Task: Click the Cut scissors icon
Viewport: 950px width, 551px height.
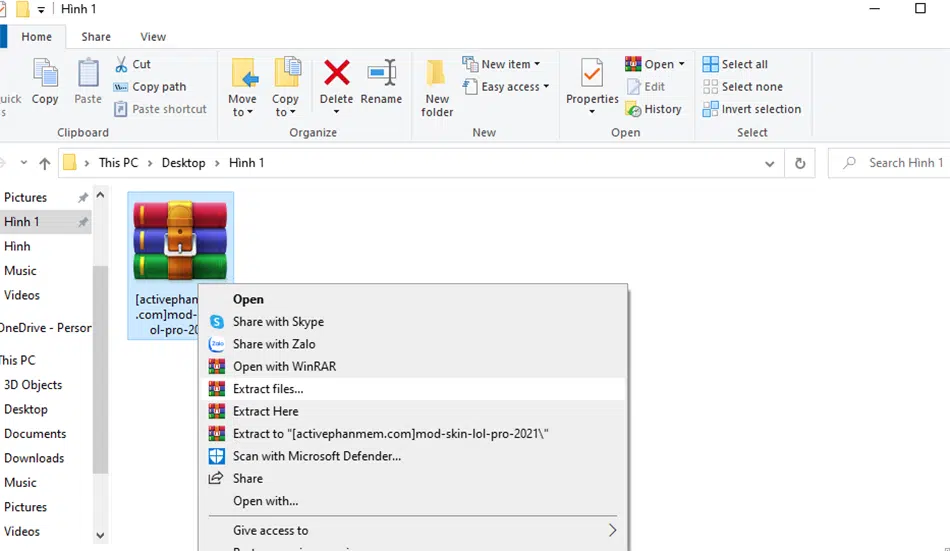Action: tap(121, 64)
